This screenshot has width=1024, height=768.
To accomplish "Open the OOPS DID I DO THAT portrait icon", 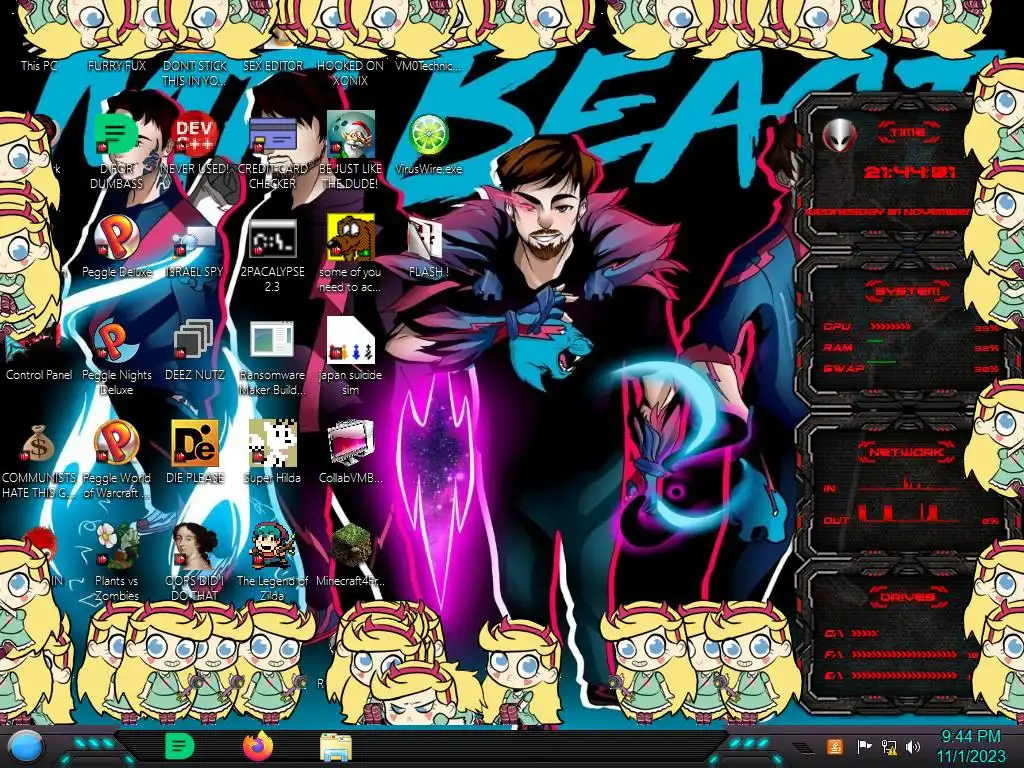I will [x=195, y=546].
